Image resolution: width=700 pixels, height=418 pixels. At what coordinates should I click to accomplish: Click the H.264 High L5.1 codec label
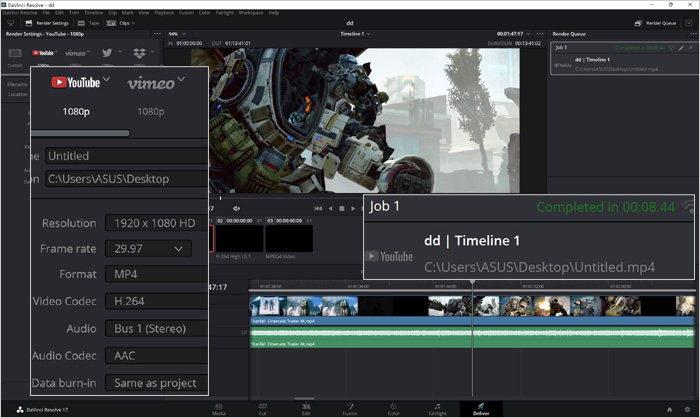point(233,257)
